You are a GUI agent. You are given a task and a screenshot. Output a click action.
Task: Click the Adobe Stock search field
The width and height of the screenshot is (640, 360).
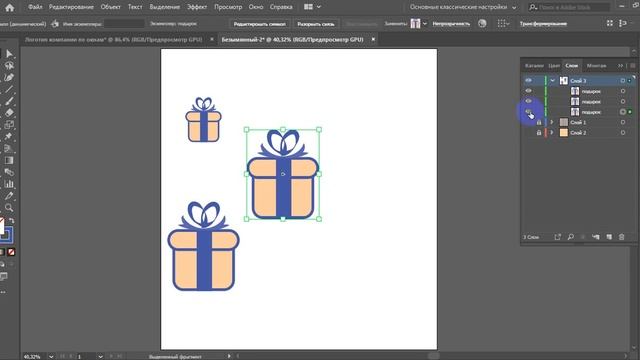point(570,7)
